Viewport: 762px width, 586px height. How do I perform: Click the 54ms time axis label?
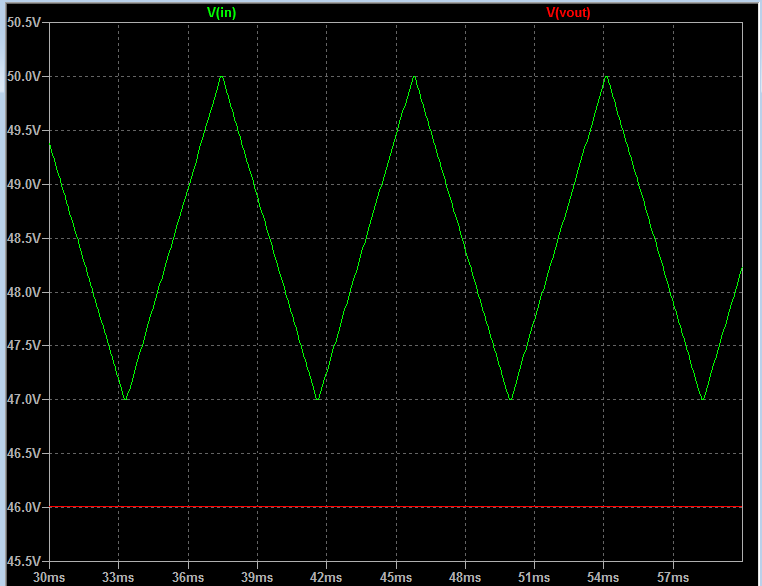[x=603, y=577]
